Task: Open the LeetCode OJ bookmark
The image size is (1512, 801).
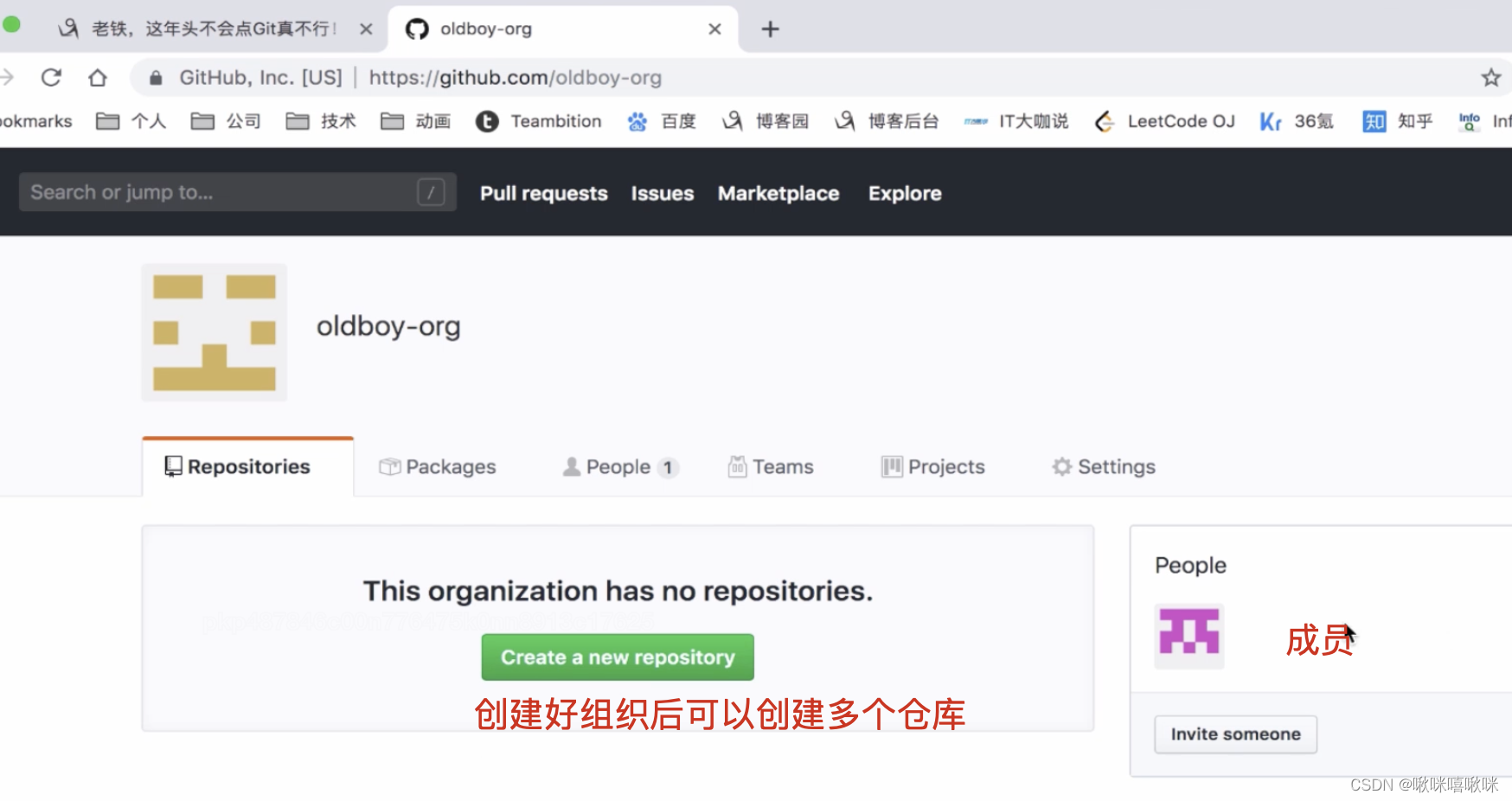Action: 1164,121
